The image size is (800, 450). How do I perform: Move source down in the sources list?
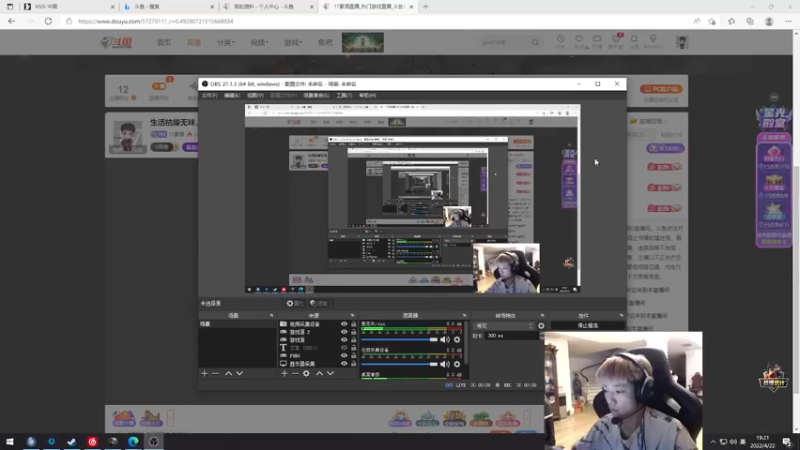(330, 373)
